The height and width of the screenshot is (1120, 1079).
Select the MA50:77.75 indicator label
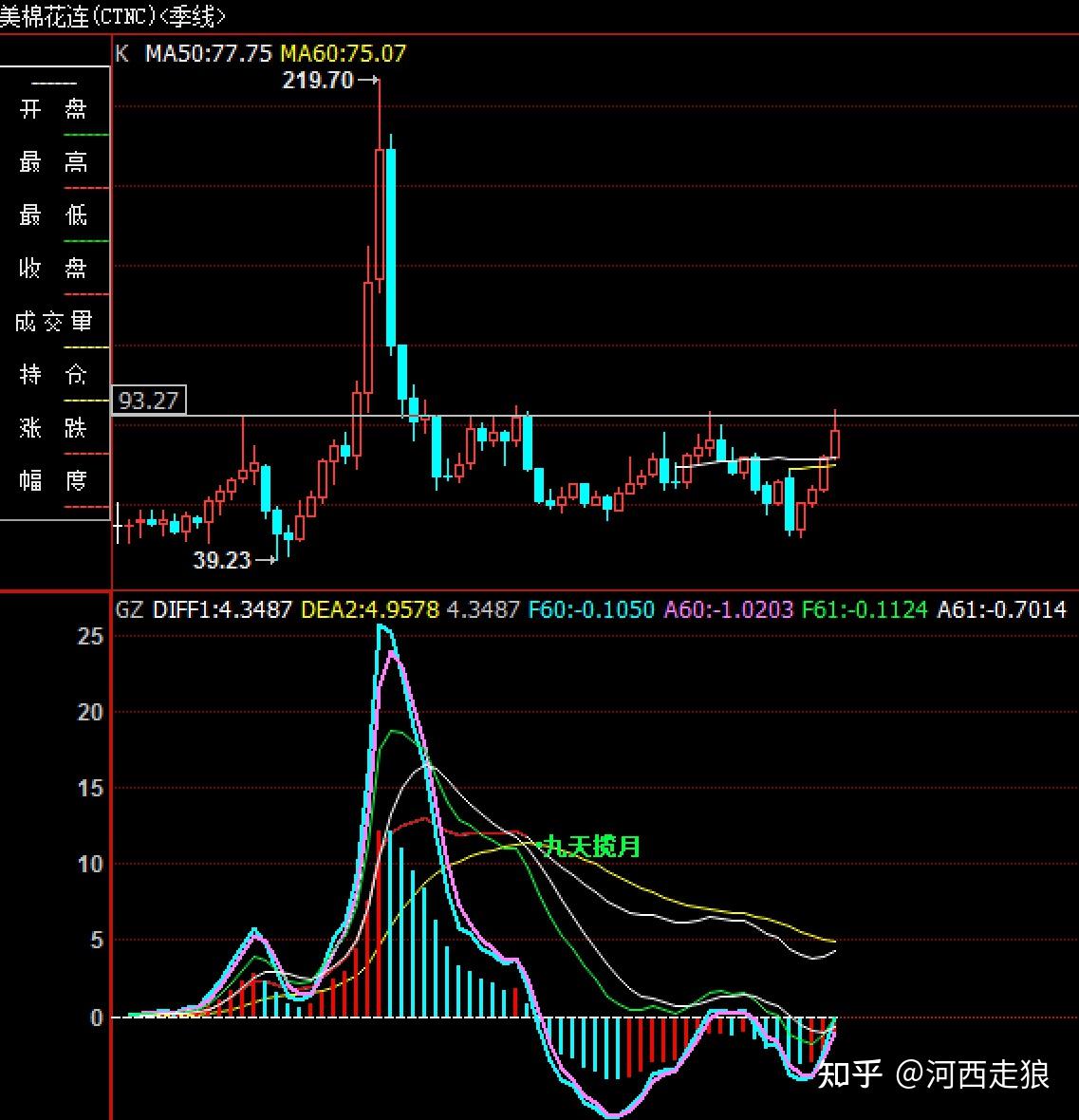click(x=209, y=53)
